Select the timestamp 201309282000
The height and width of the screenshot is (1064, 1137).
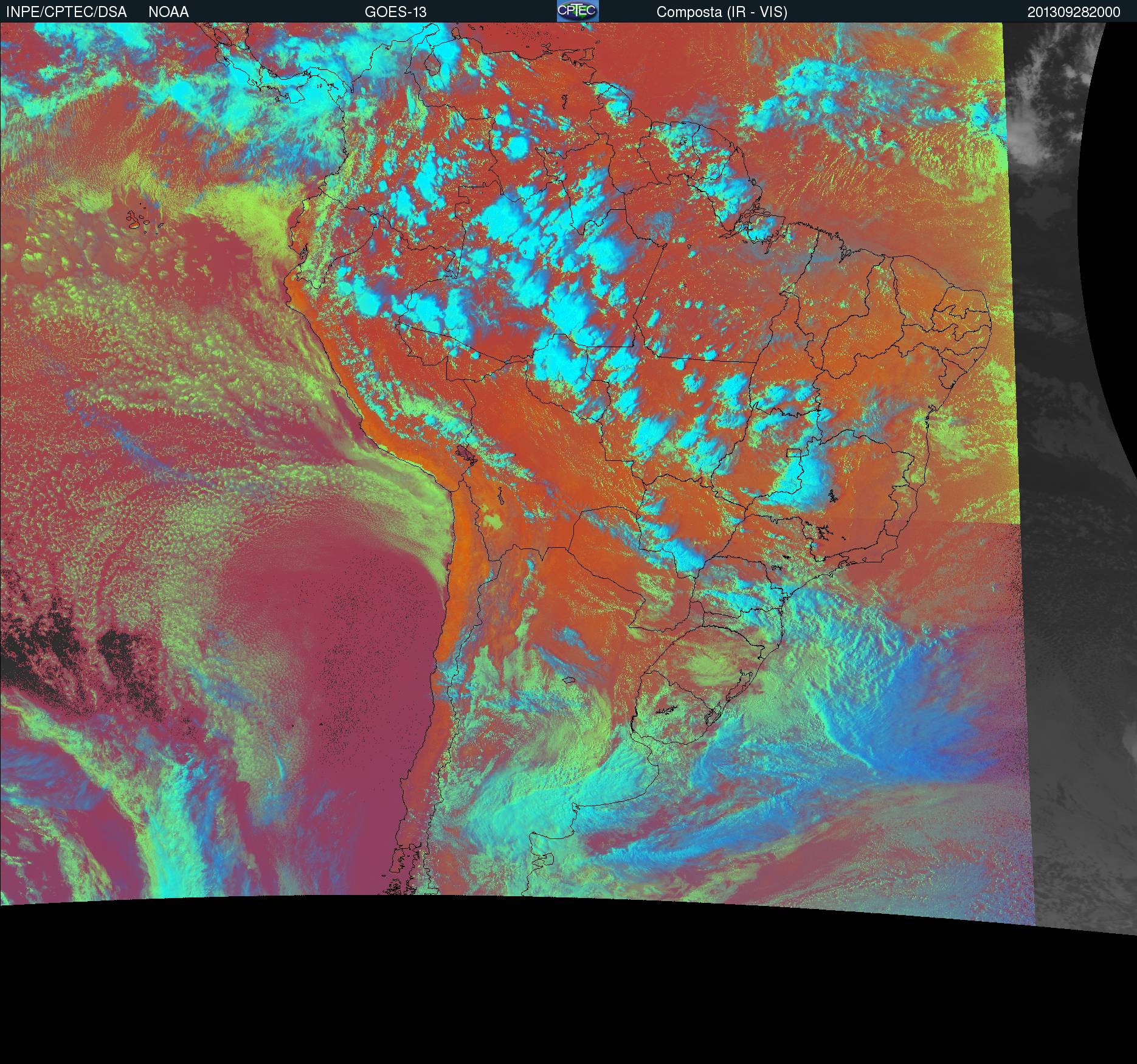(x=1074, y=12)
